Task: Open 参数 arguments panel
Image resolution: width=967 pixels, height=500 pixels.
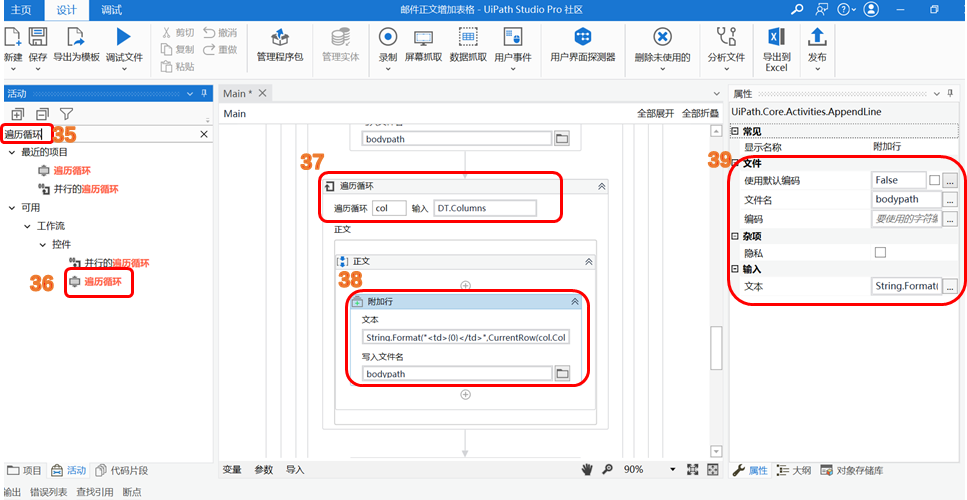Action: [x=263, y=470]
